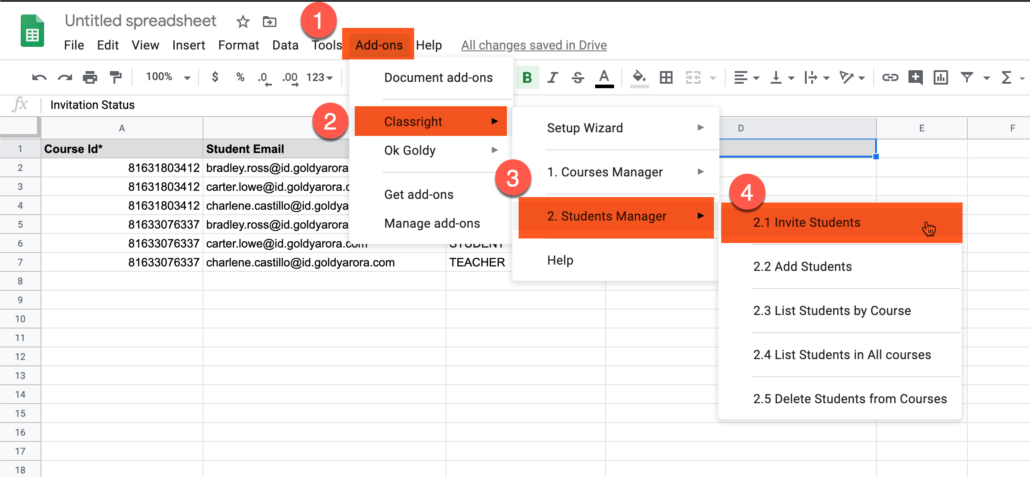The image size is (1030, 477).
Task: Click the move to folder icon
Action: [x=269, y=22]
